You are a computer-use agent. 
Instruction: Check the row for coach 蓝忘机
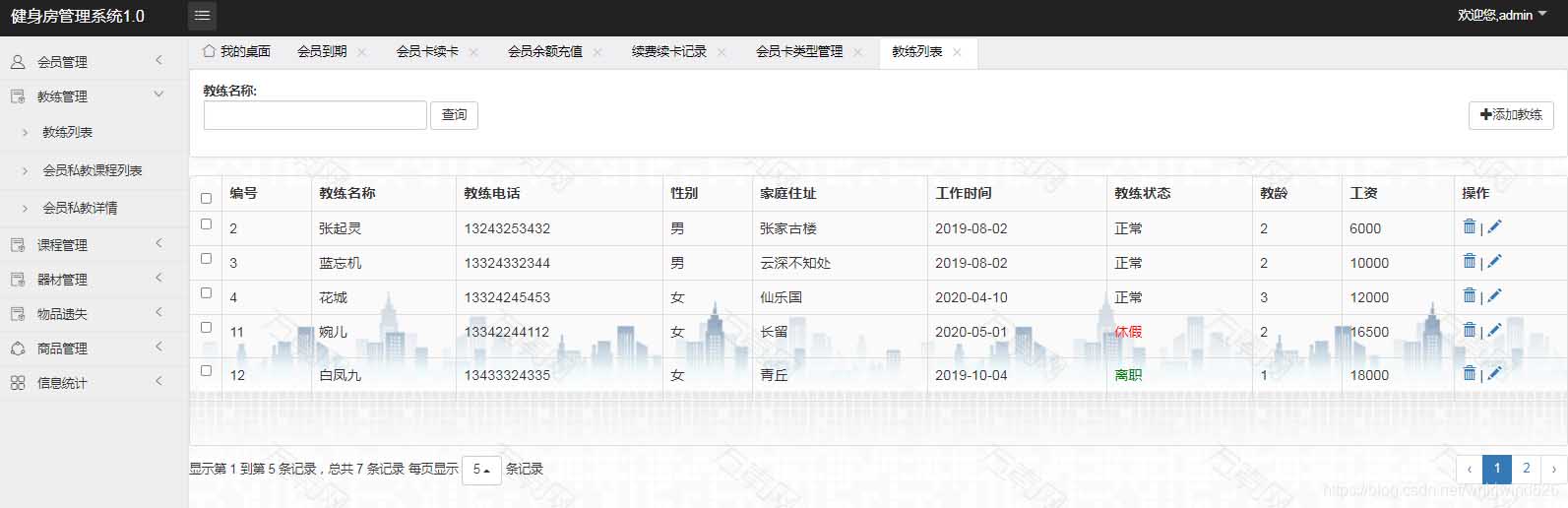(206, 258)
